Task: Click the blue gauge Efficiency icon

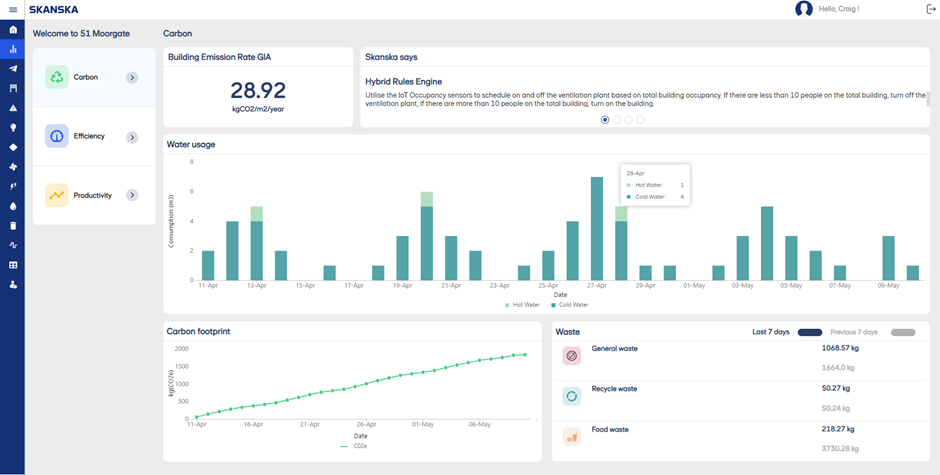Action: [x=57, y=136]
